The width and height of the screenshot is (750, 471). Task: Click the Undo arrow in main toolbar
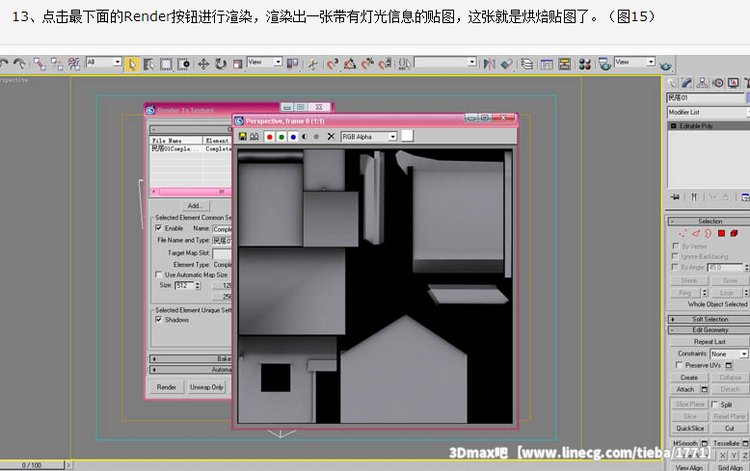pos(4,64)
